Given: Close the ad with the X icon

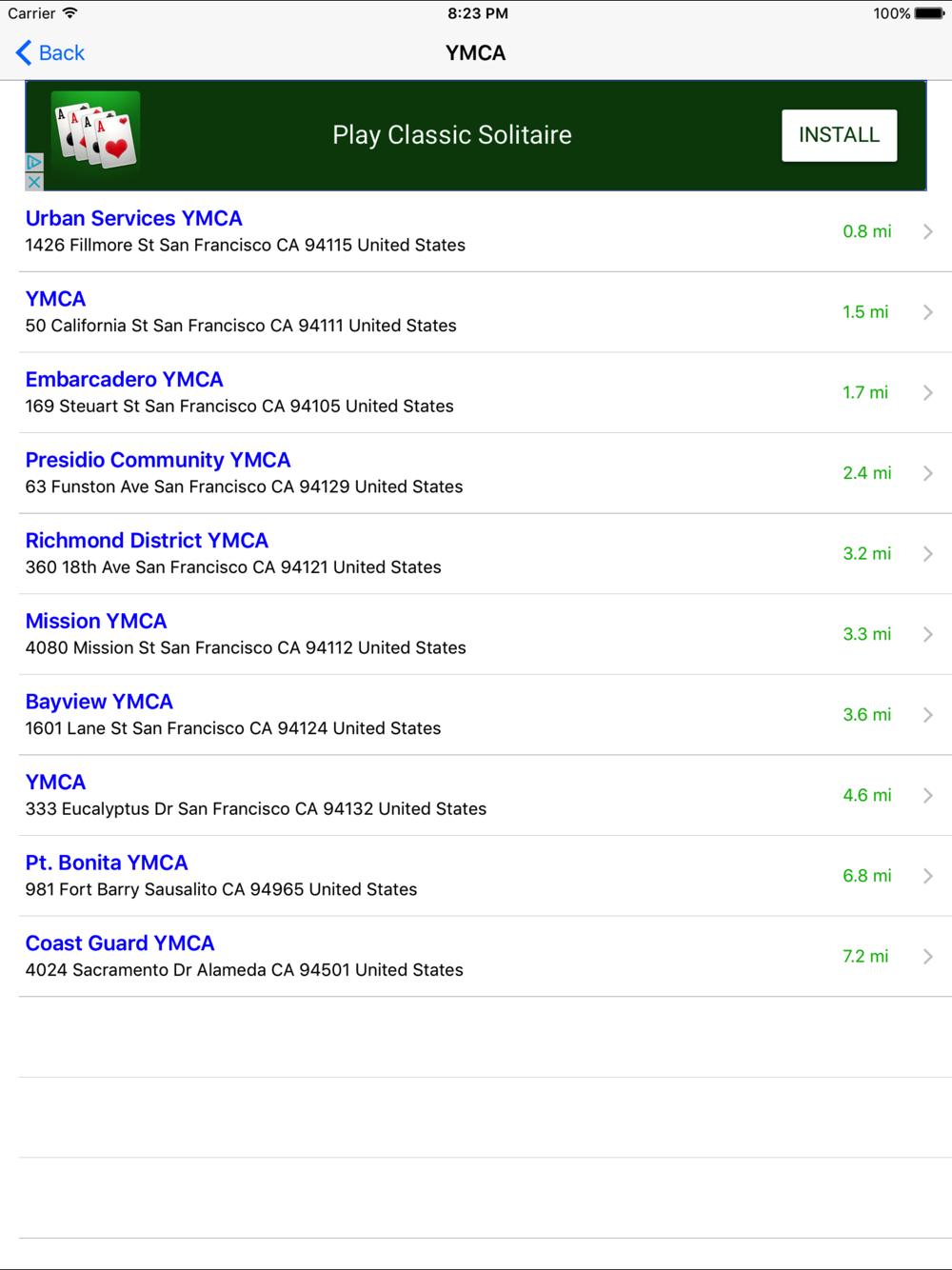Looking at the screenshot, I should click(x=34, y=181).
